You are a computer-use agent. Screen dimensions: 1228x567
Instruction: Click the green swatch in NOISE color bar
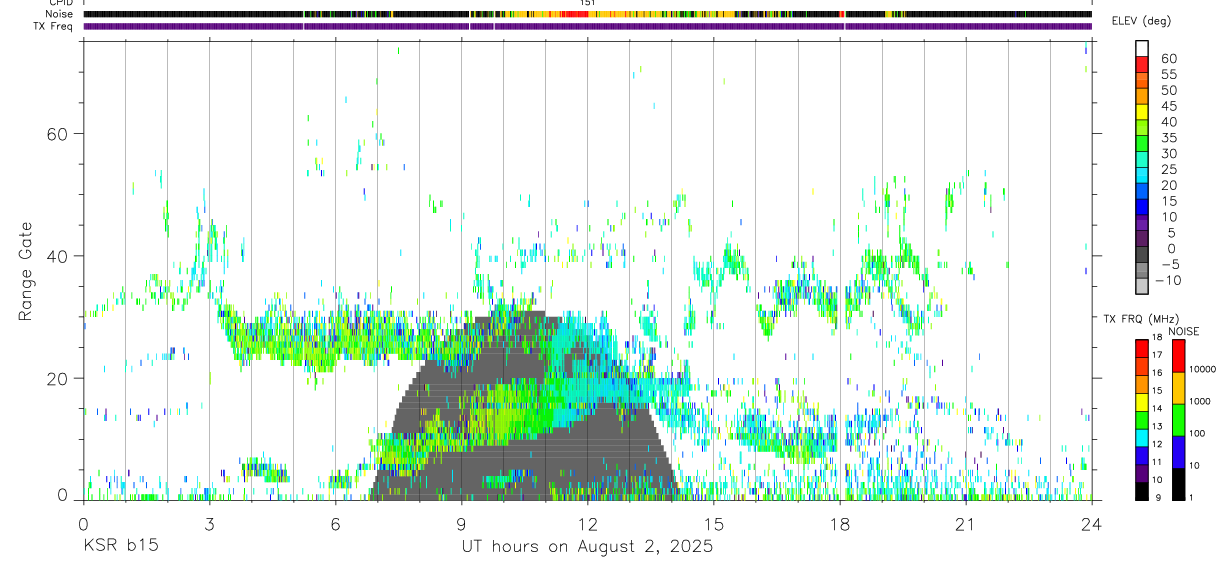pyautogui.click(x=1178, y=419)
